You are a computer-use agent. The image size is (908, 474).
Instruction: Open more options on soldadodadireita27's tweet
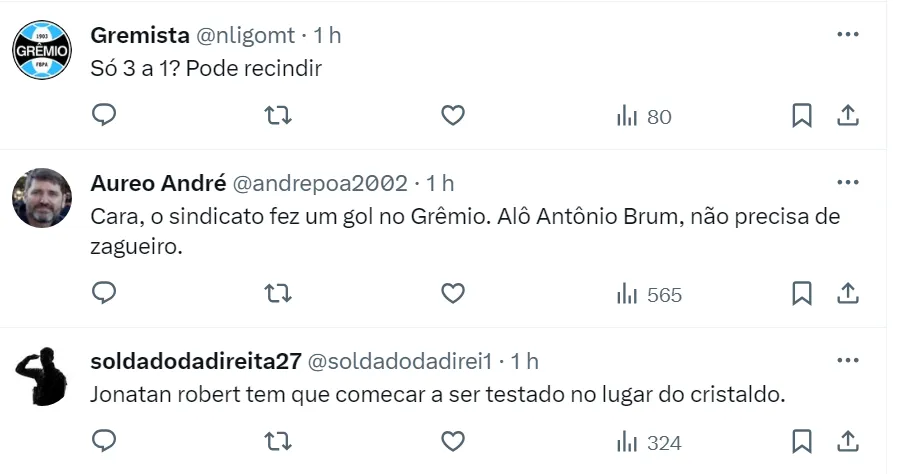point(848,360)
